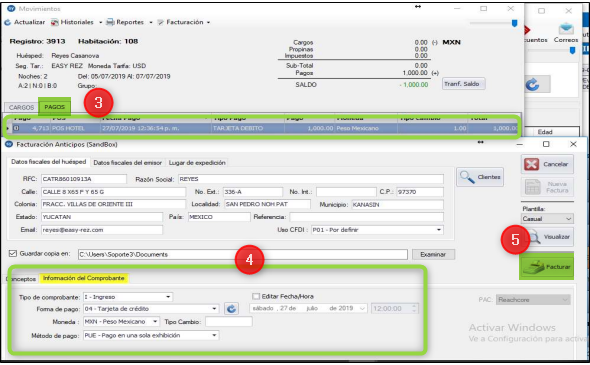
Task: Click the Facturar button
Action: click(x=546, y=266)
